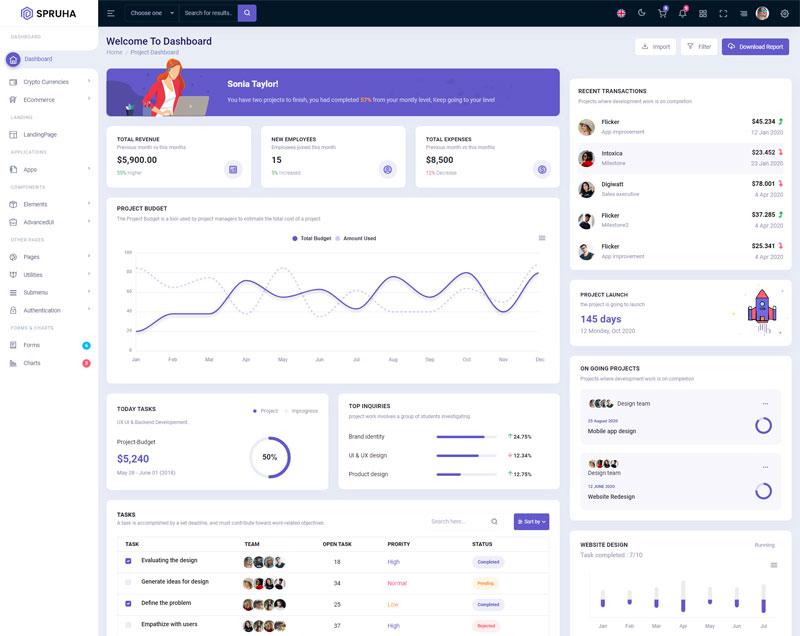Switch to dark mode via moon icon
Screen dimensions: 800x636
(x=641, y=13)
